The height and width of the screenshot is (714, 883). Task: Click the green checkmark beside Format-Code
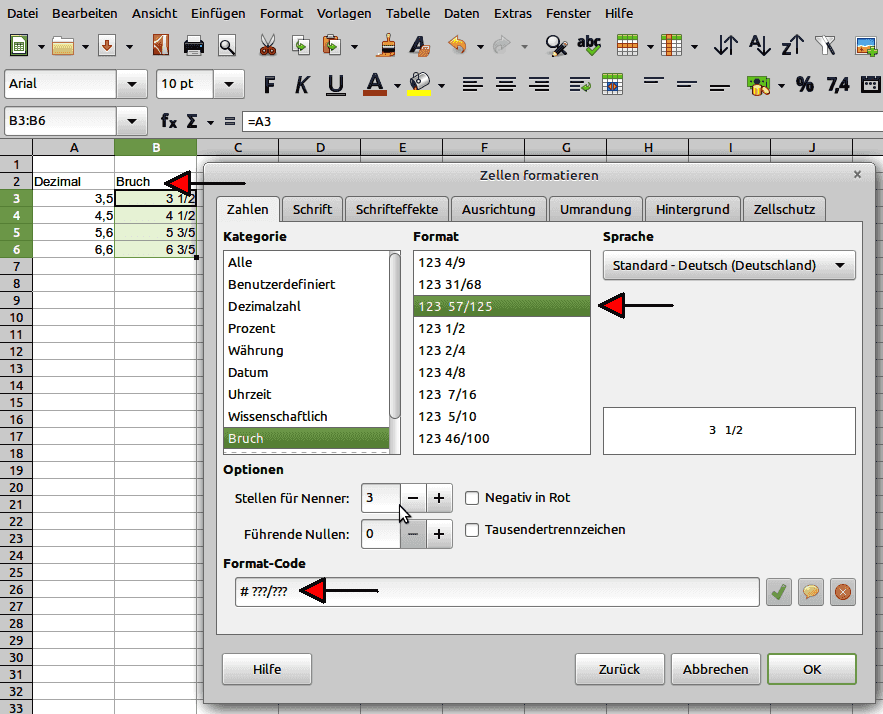point(778,592)
